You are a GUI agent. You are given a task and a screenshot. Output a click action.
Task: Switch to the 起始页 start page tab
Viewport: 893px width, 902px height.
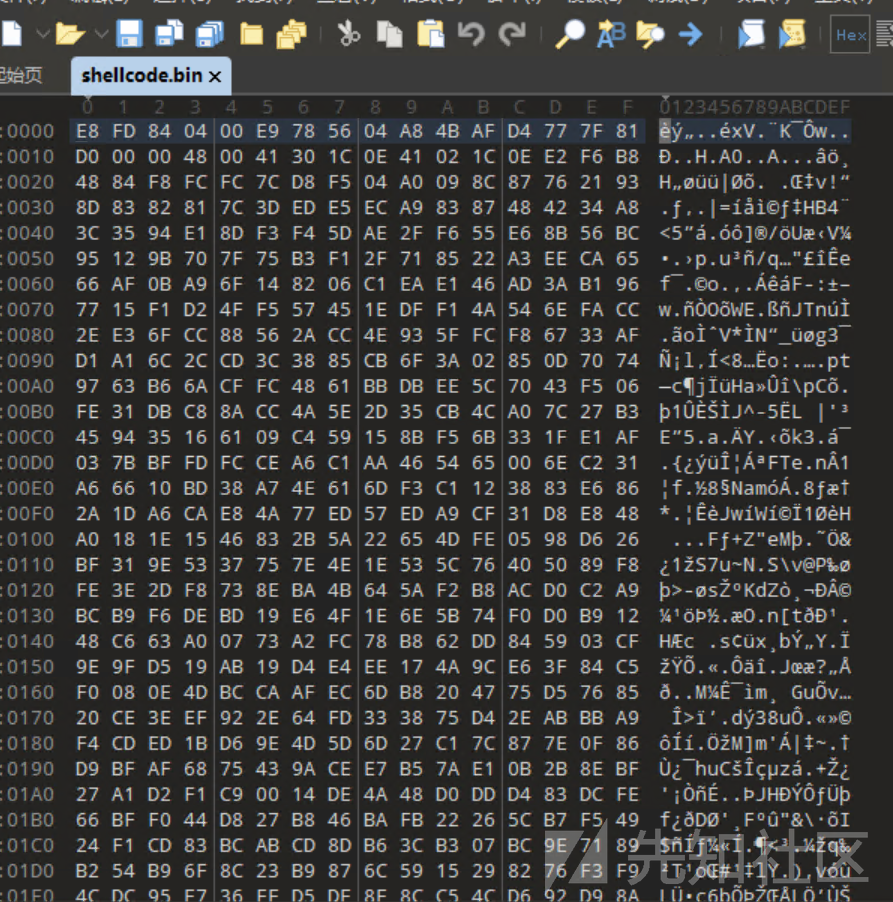pos(21,75)
